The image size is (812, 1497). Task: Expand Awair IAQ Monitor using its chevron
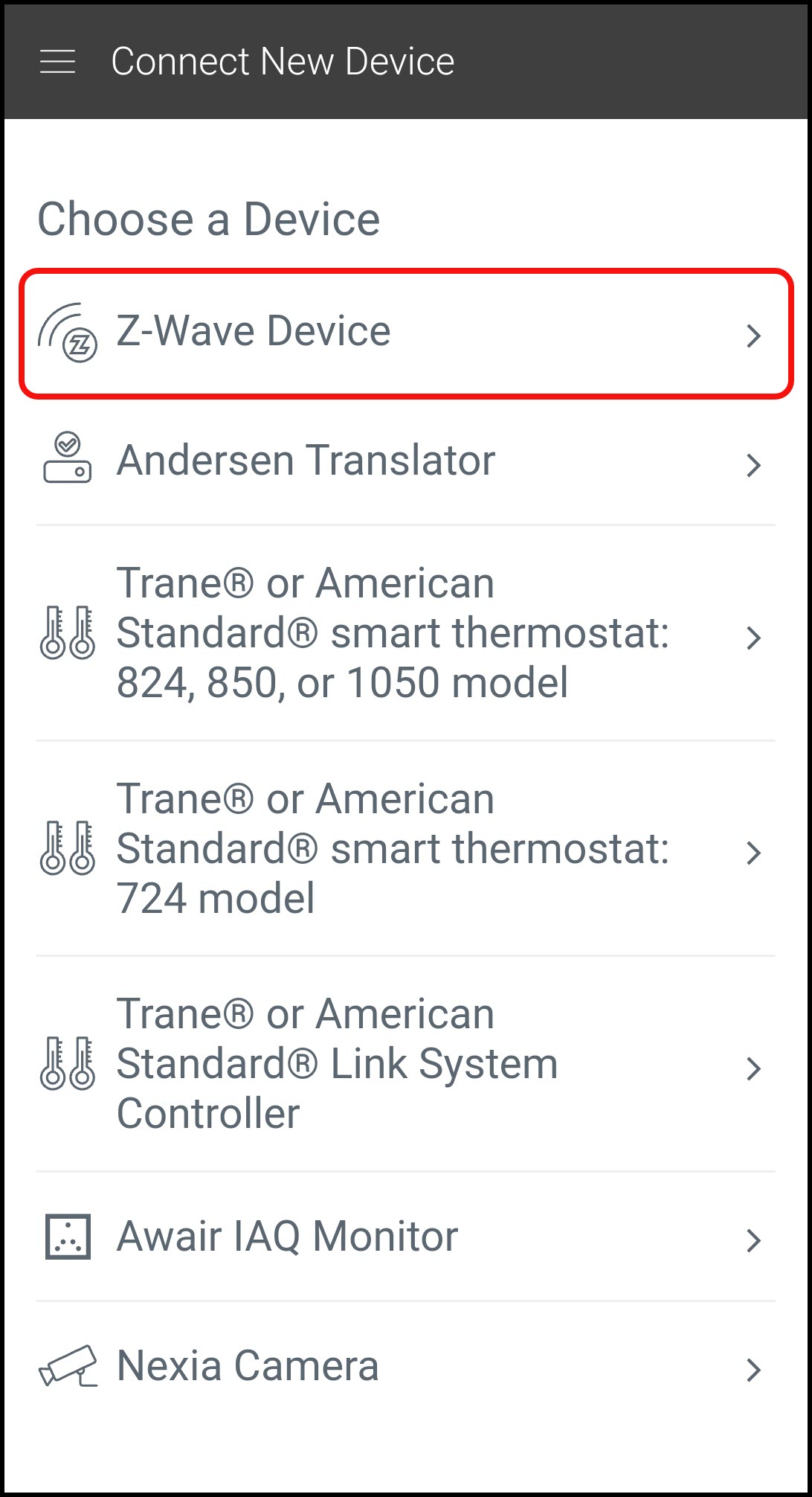click(x=753, y=1240)
